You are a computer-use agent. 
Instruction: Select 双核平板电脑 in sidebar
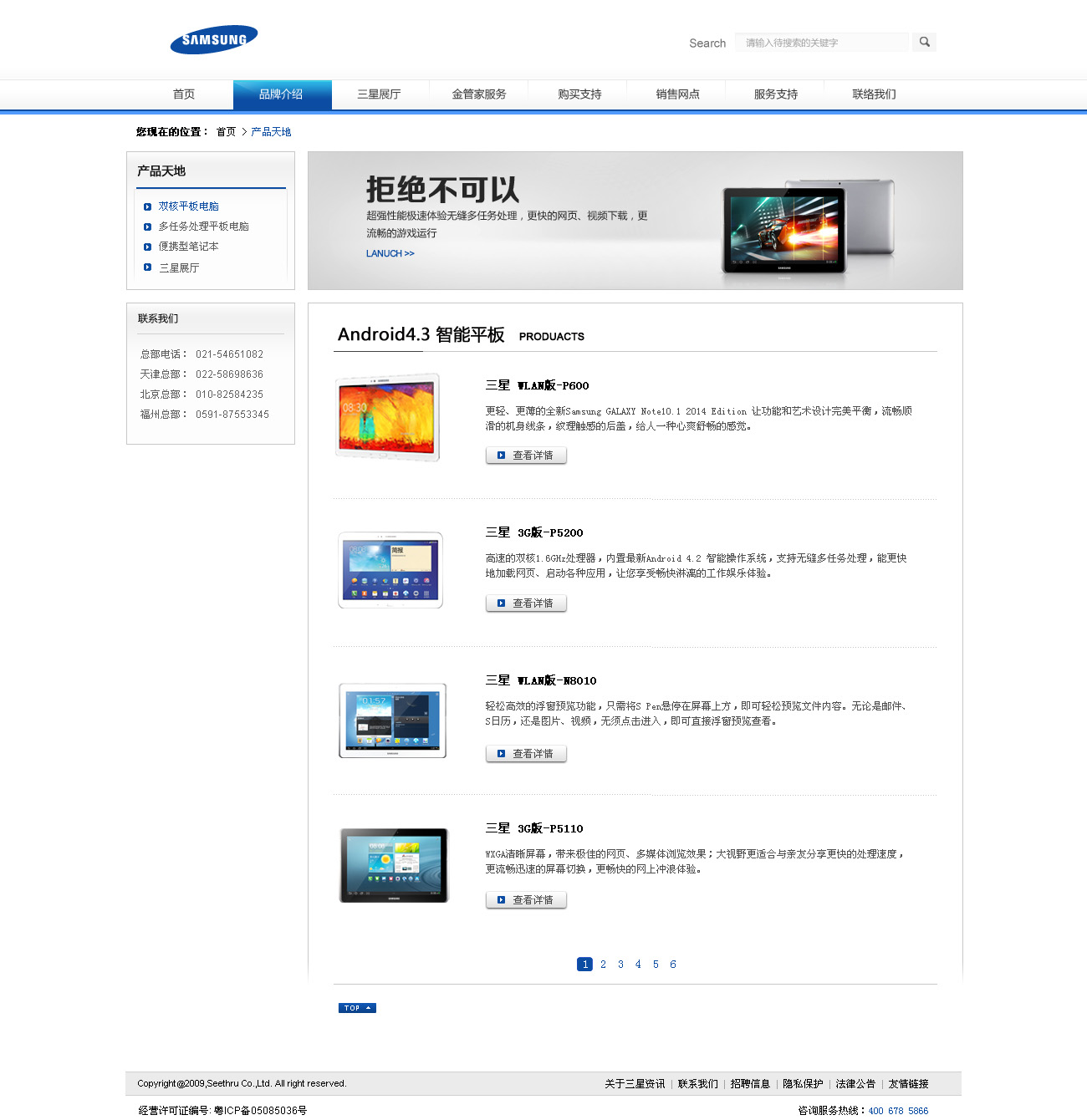[189, 206]
